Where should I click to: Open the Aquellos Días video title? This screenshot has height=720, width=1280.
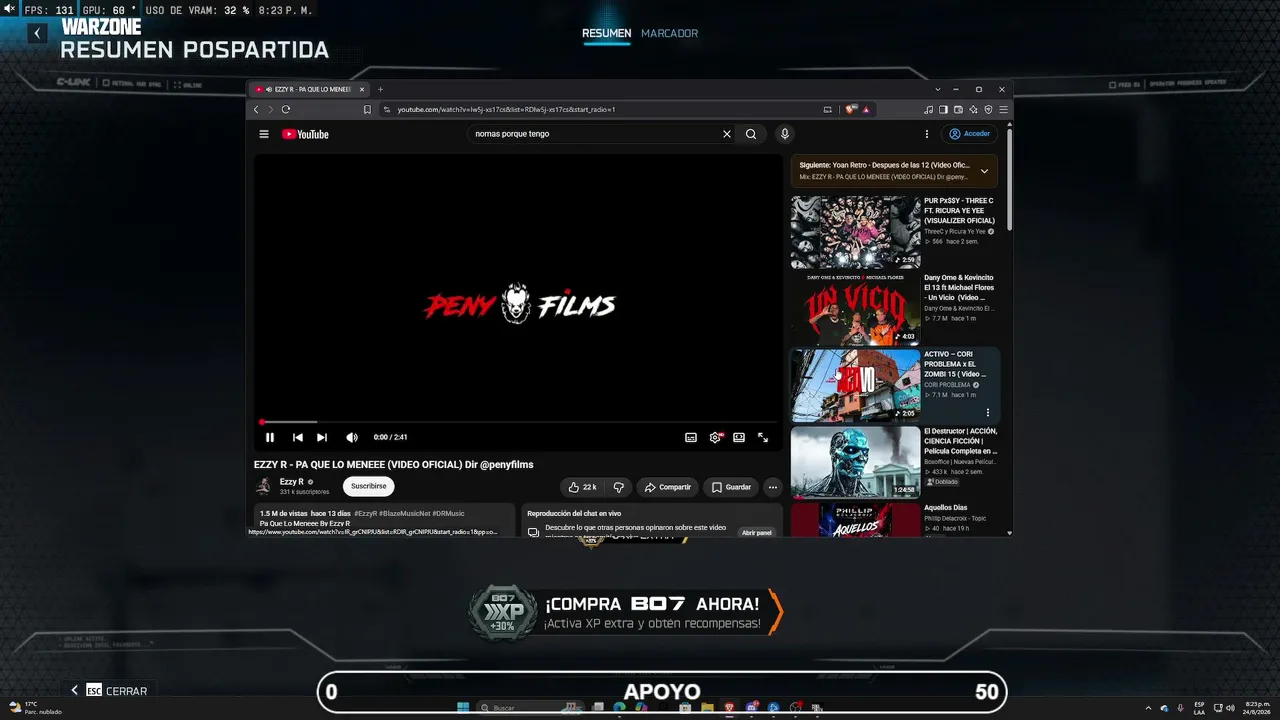pyautogui.click(x=945, y=508)
